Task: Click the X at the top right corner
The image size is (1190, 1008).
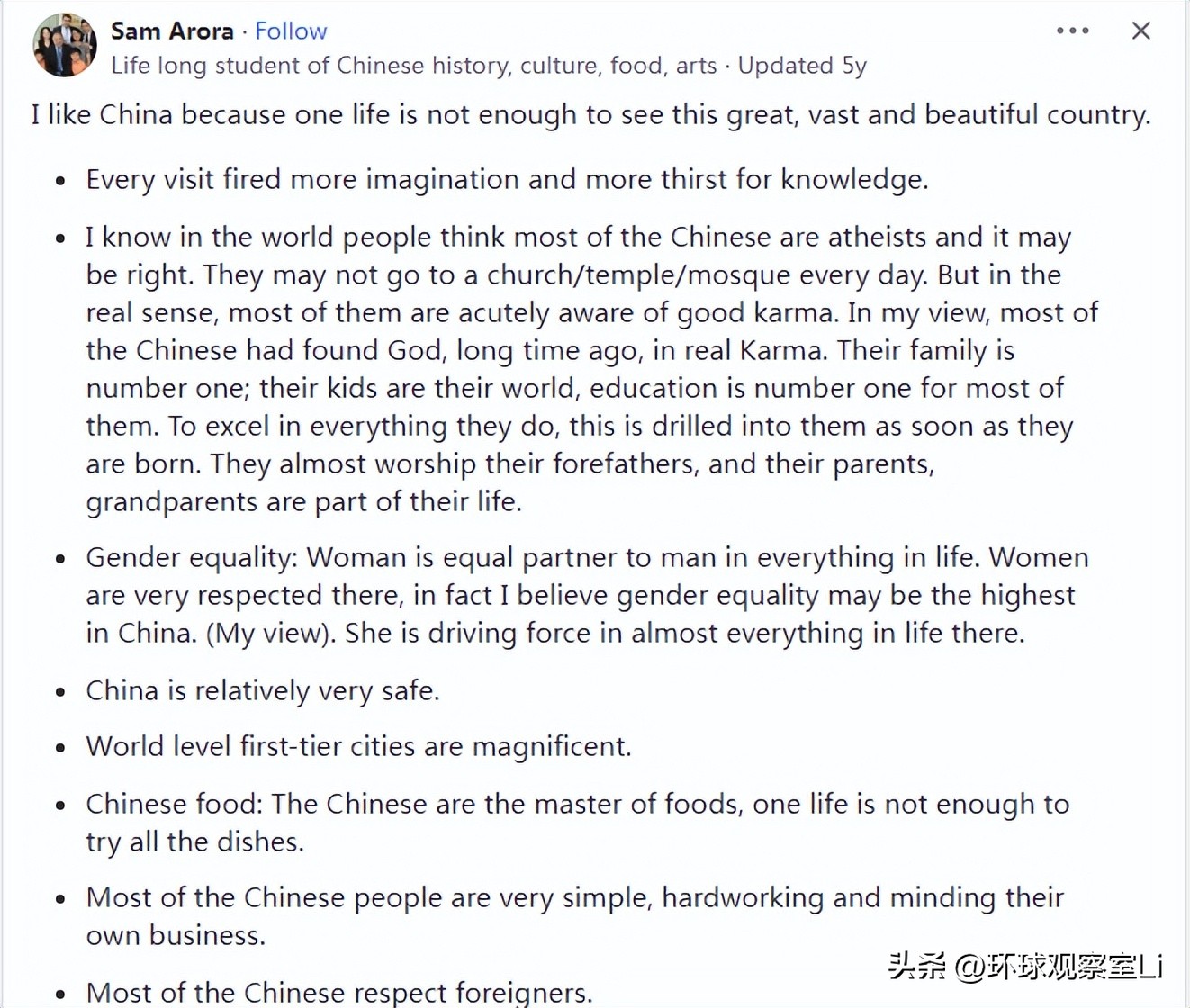Action: point(1140,30)
